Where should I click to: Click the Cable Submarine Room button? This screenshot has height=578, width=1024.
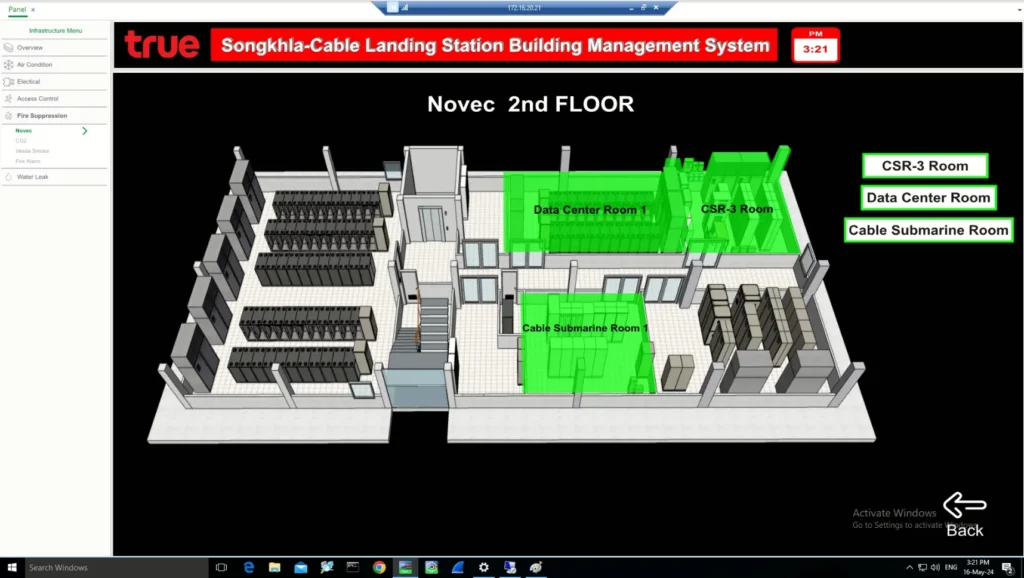pos(928,230)
